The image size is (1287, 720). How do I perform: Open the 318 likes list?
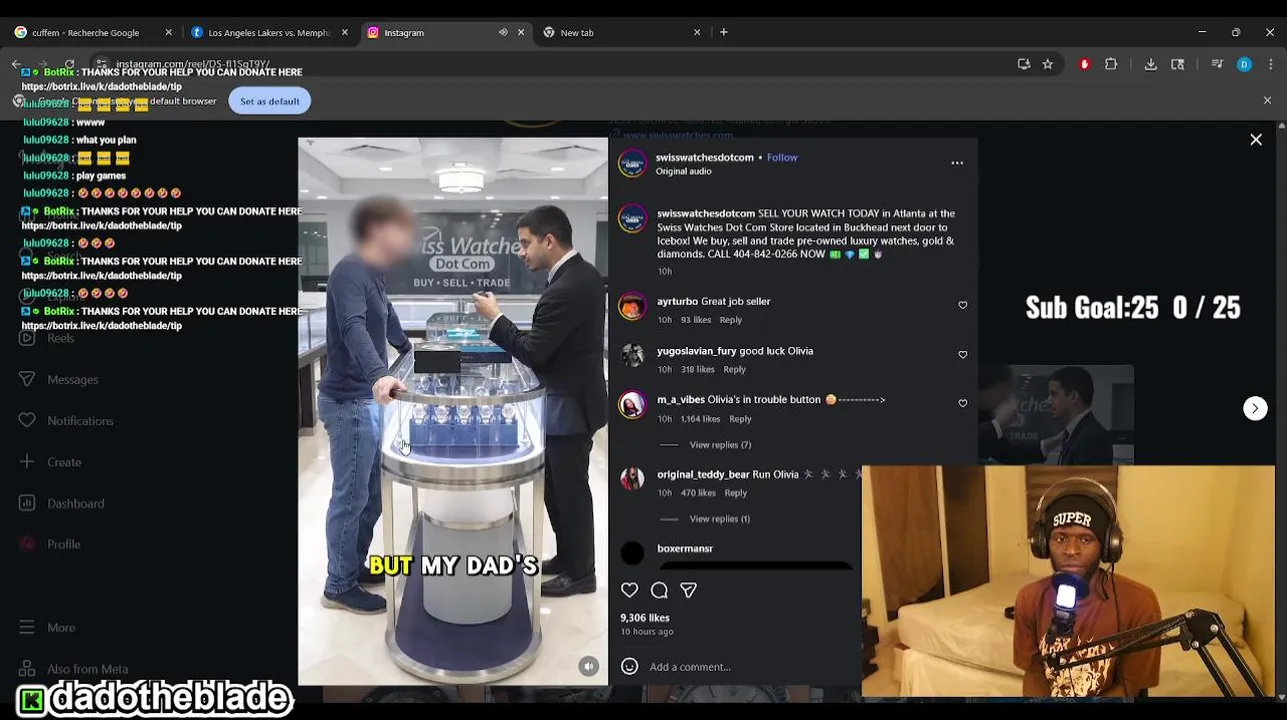coord(698,370)
